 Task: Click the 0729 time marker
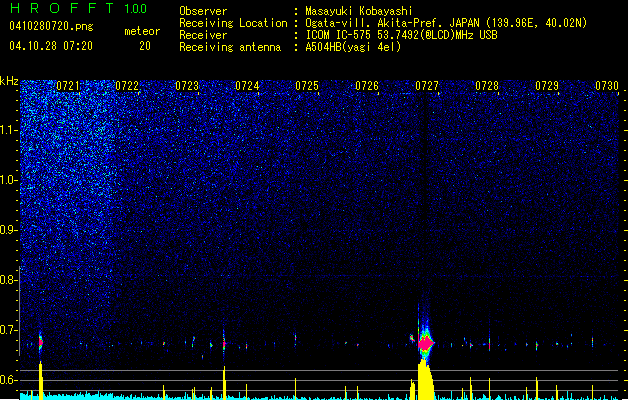click(547, 86)
